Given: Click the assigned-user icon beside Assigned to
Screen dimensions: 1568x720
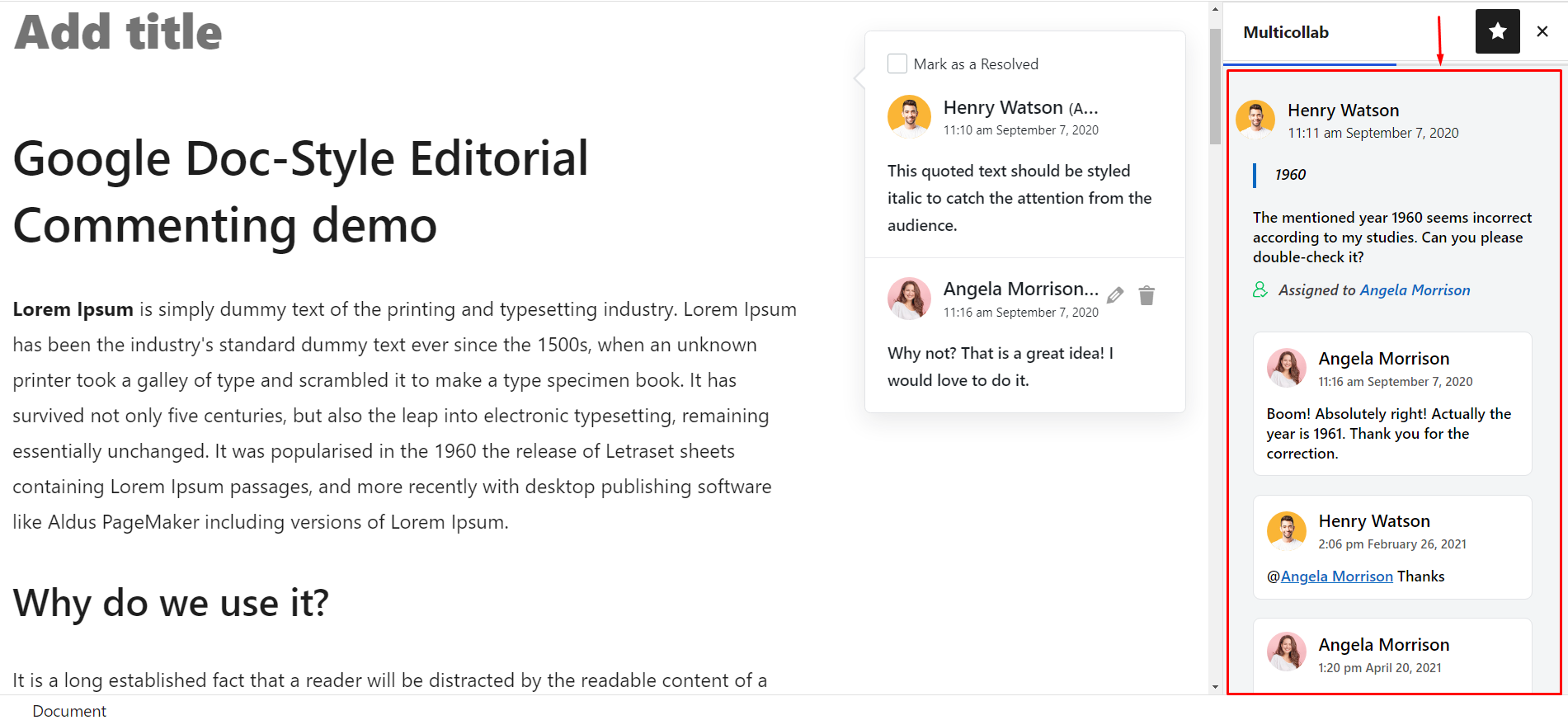Looking at the screenshot, I should pos(1260,289).
